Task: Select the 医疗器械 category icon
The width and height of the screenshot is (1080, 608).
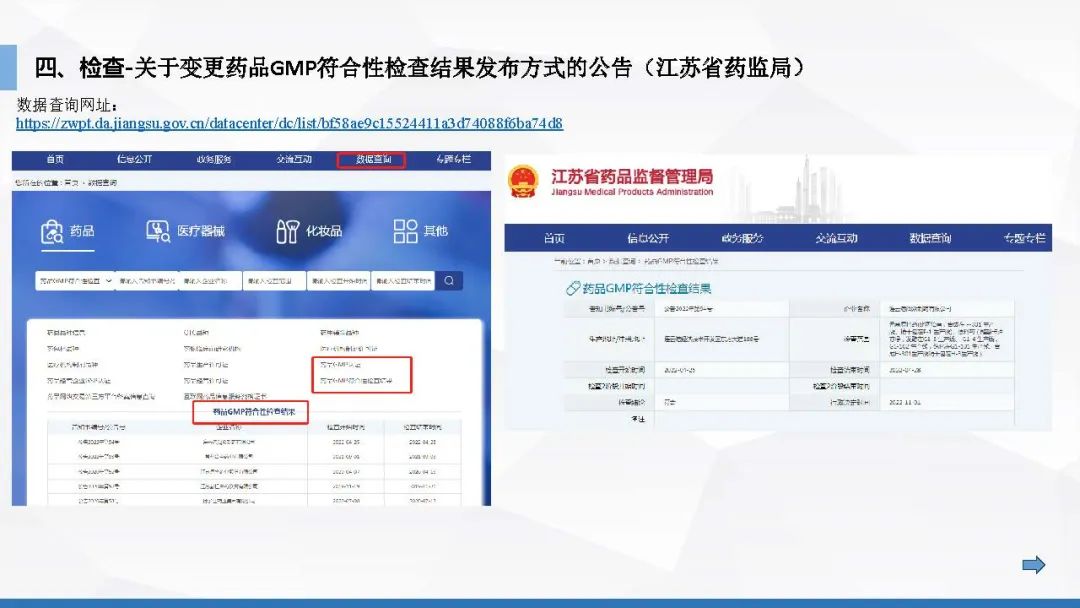Action: 158,232
